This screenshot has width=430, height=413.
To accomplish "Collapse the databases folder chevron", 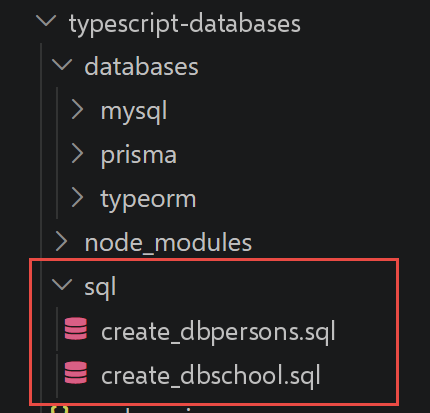I will 62,64.
